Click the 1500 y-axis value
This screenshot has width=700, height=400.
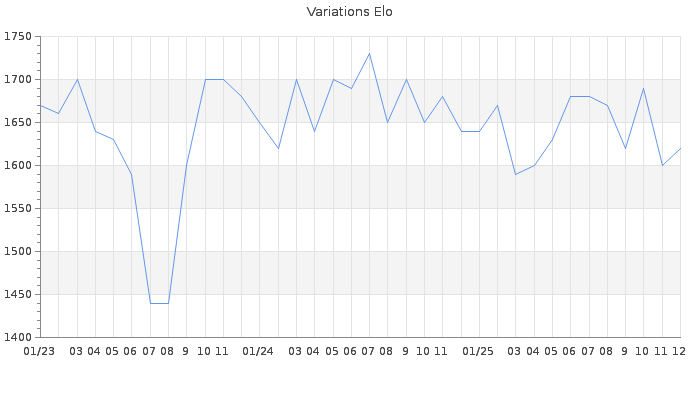tap(18, 252)
